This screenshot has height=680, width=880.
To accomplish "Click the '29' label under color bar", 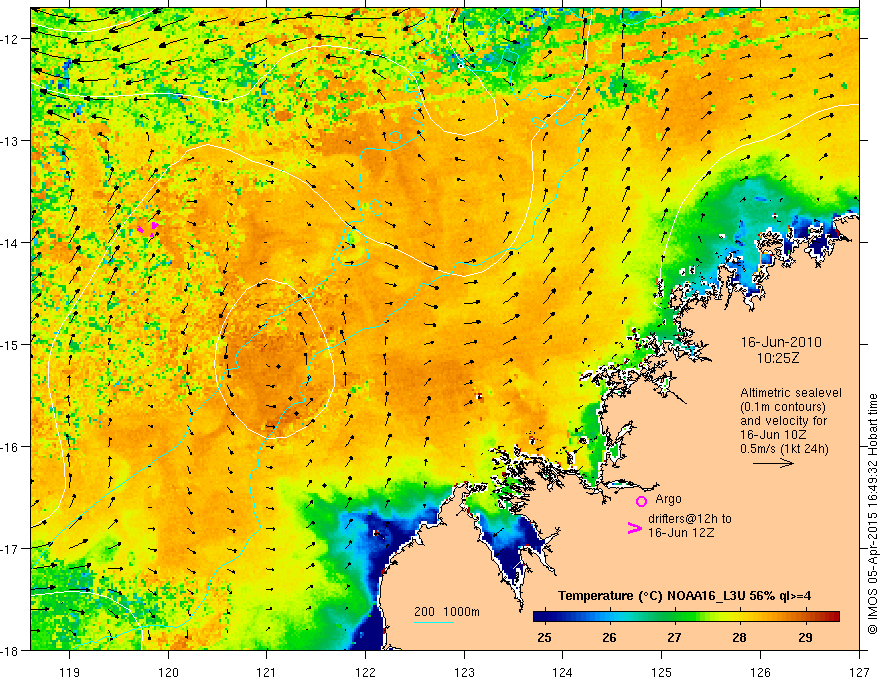I will click(x=805, y=637).
